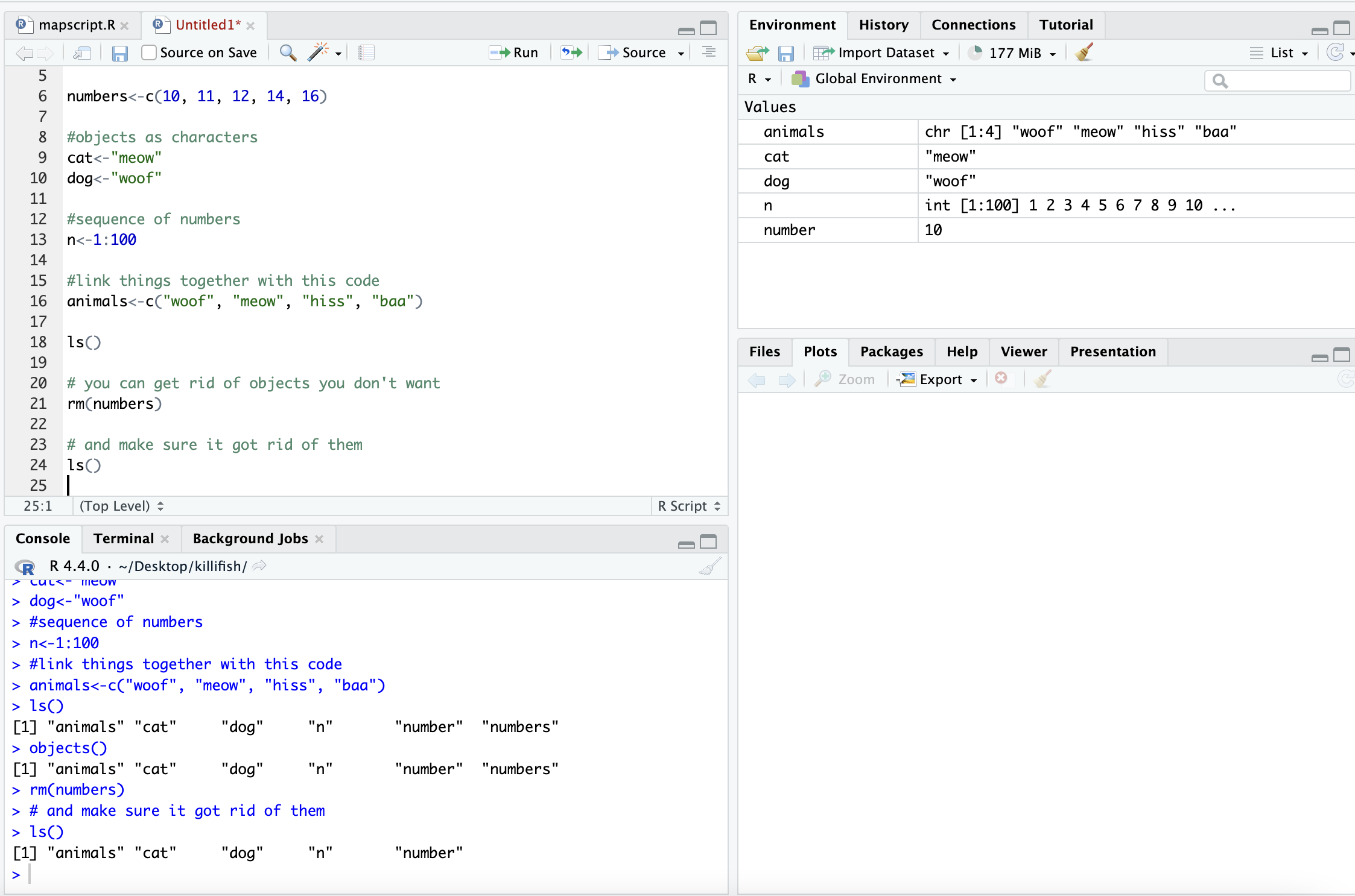Click the compile report notebook icon
Image resolution: width=1355 pixels, height=896 pixels.
[x=366, y=53]
